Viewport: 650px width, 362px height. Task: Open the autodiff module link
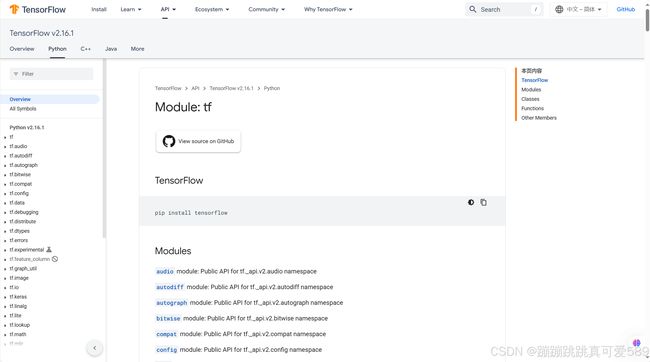170,287
